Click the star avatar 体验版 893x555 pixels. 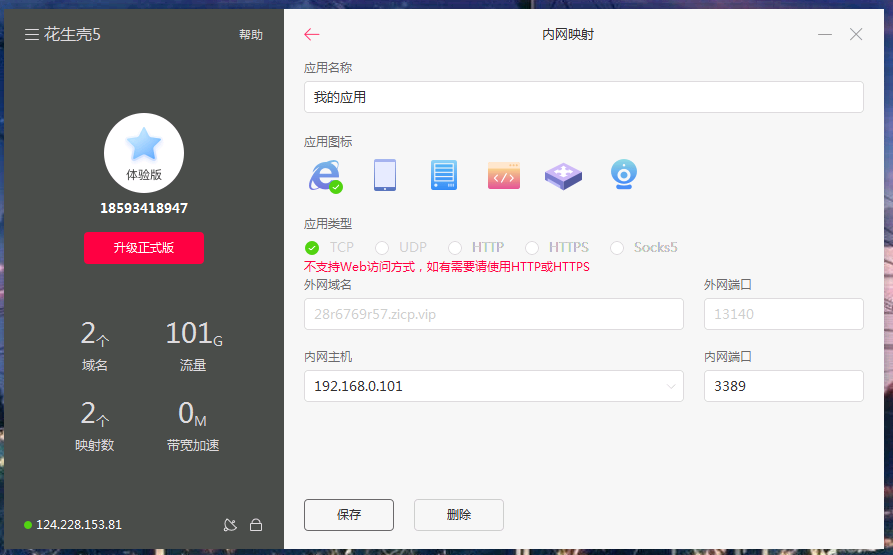point(144,153)
